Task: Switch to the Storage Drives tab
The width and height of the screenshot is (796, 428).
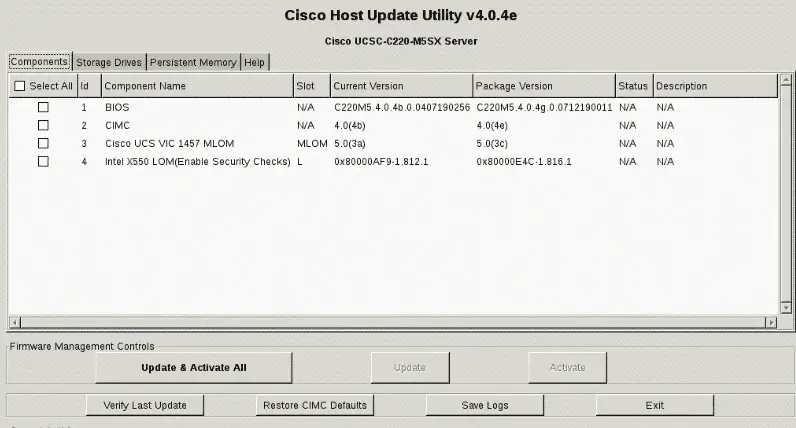Action: [109, 62]
